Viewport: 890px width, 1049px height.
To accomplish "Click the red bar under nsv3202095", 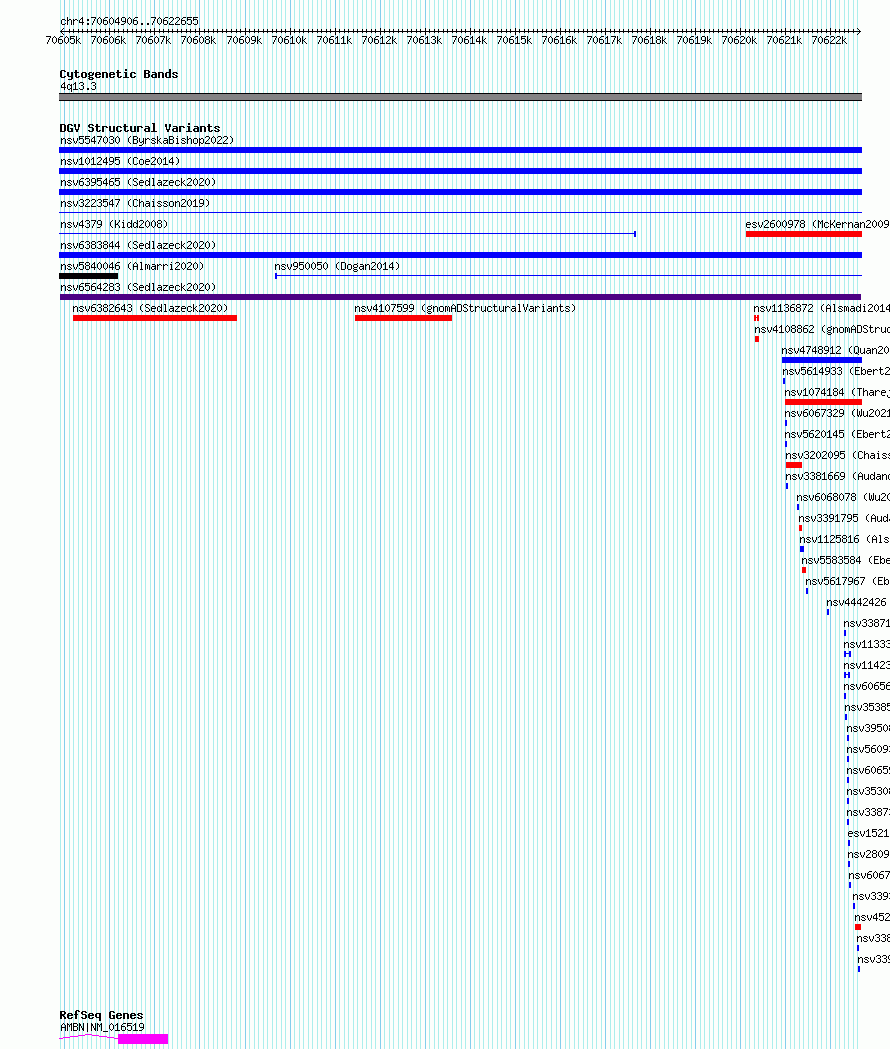I will click(794, 465).
